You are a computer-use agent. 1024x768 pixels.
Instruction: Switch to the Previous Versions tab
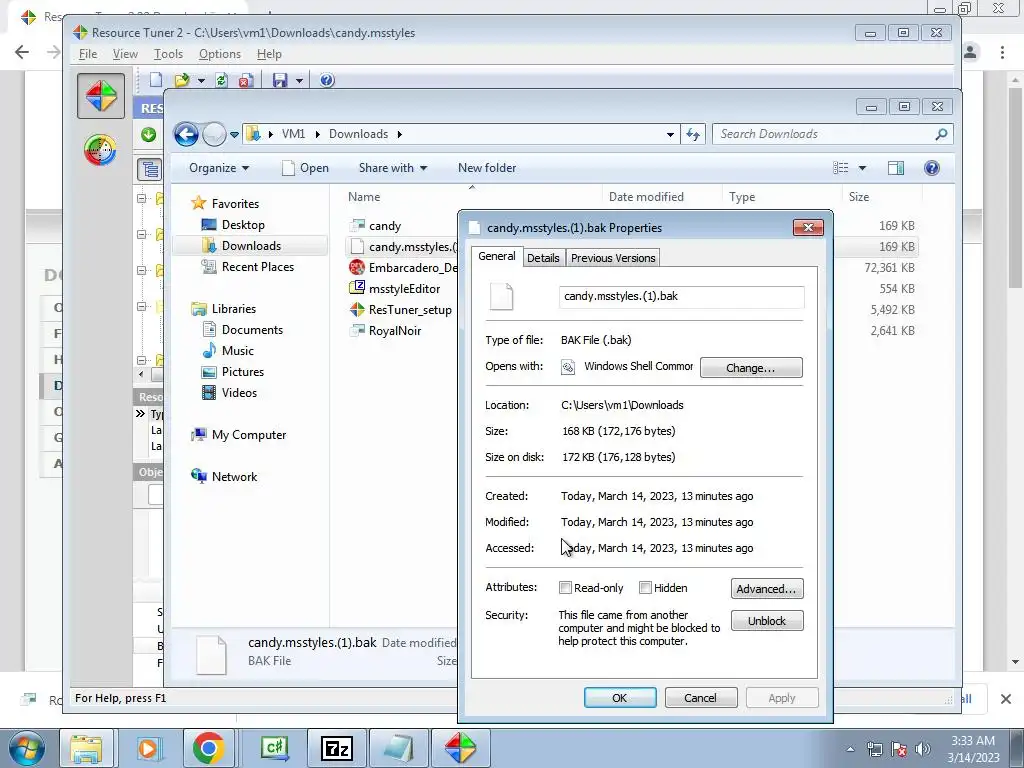pos(613,258)
